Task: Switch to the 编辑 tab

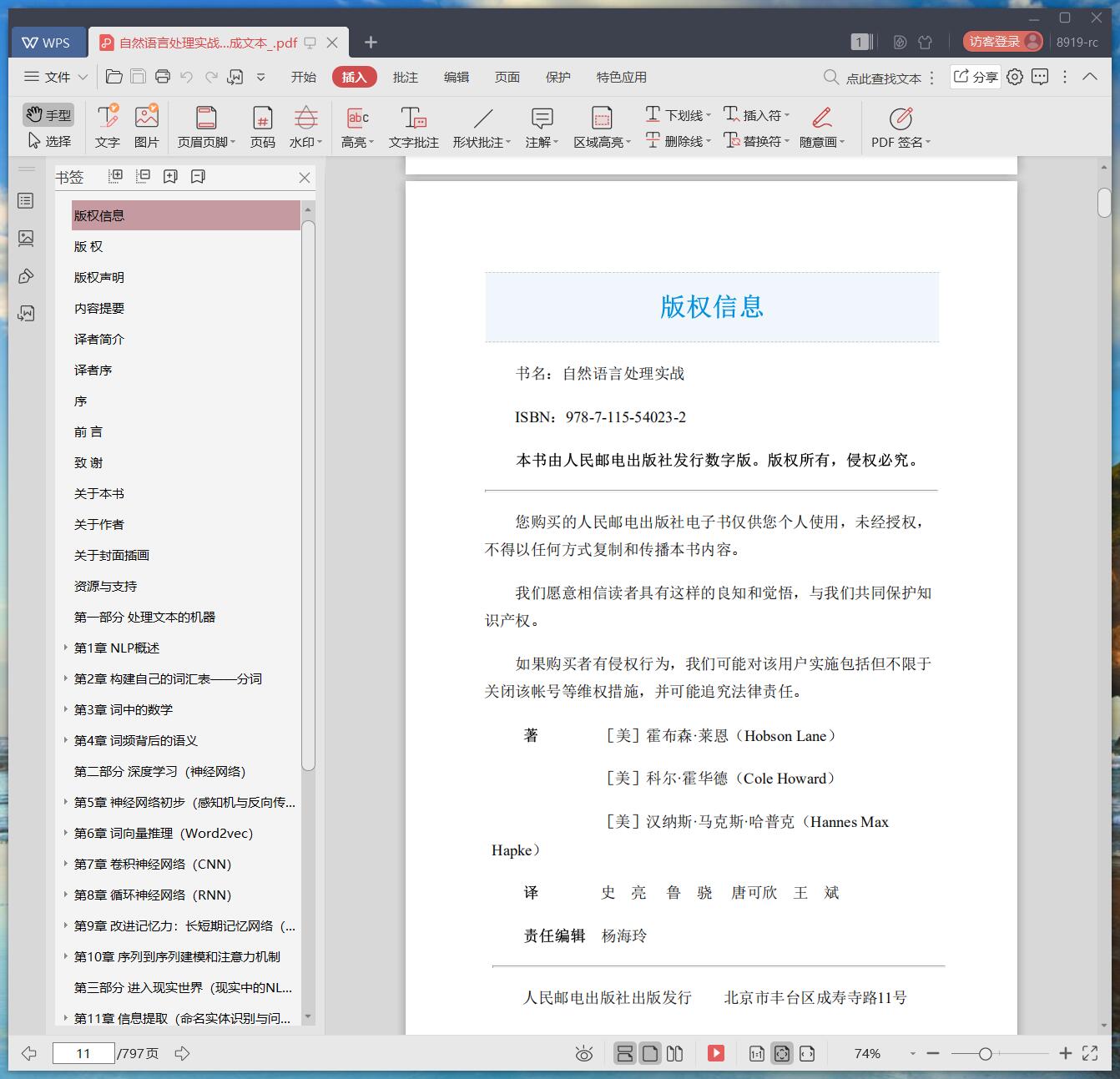Action: pyautogui.click(x=457, y=77)
